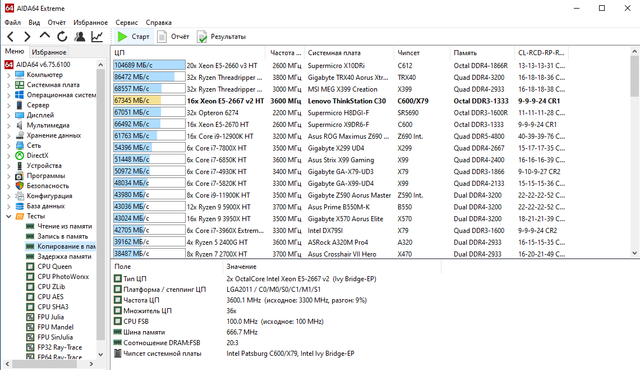The width and height of the screenshot is (640, 370).
Task: Expand the Хранение данных tree node
Action: 9,136
